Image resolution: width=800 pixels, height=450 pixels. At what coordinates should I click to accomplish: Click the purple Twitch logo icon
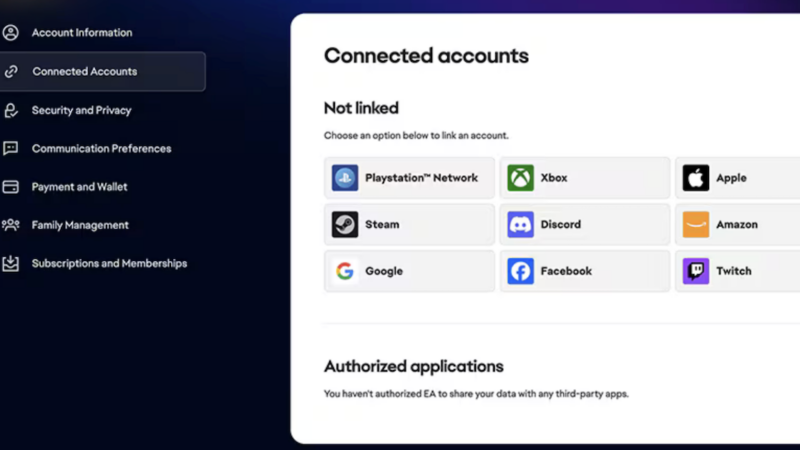pos(696,271)
